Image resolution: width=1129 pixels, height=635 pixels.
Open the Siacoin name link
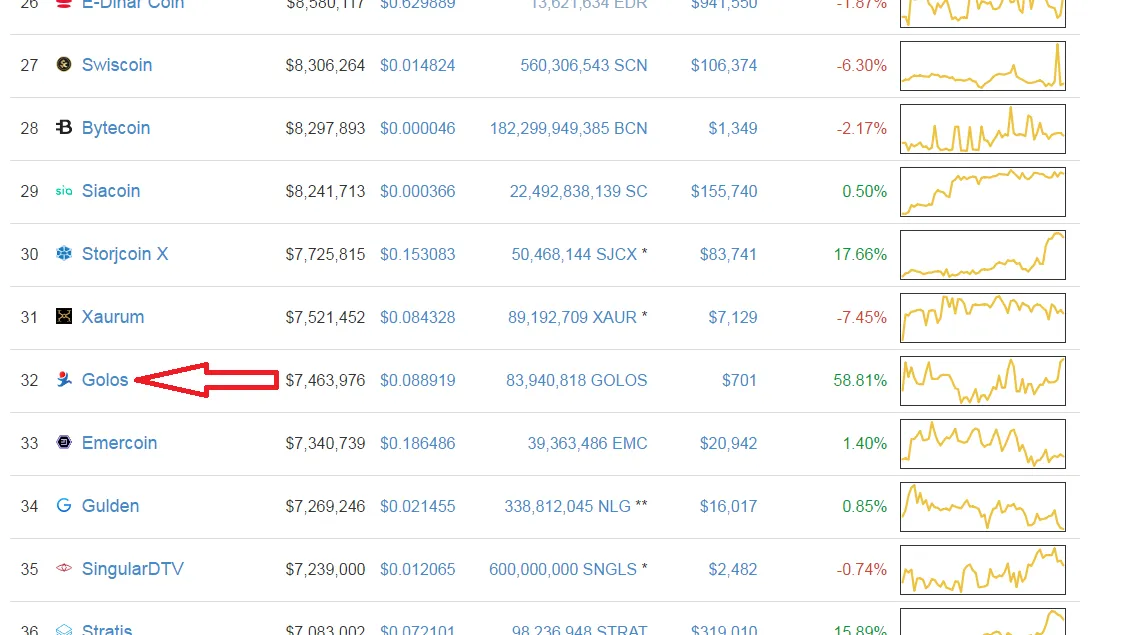point(111,191)
